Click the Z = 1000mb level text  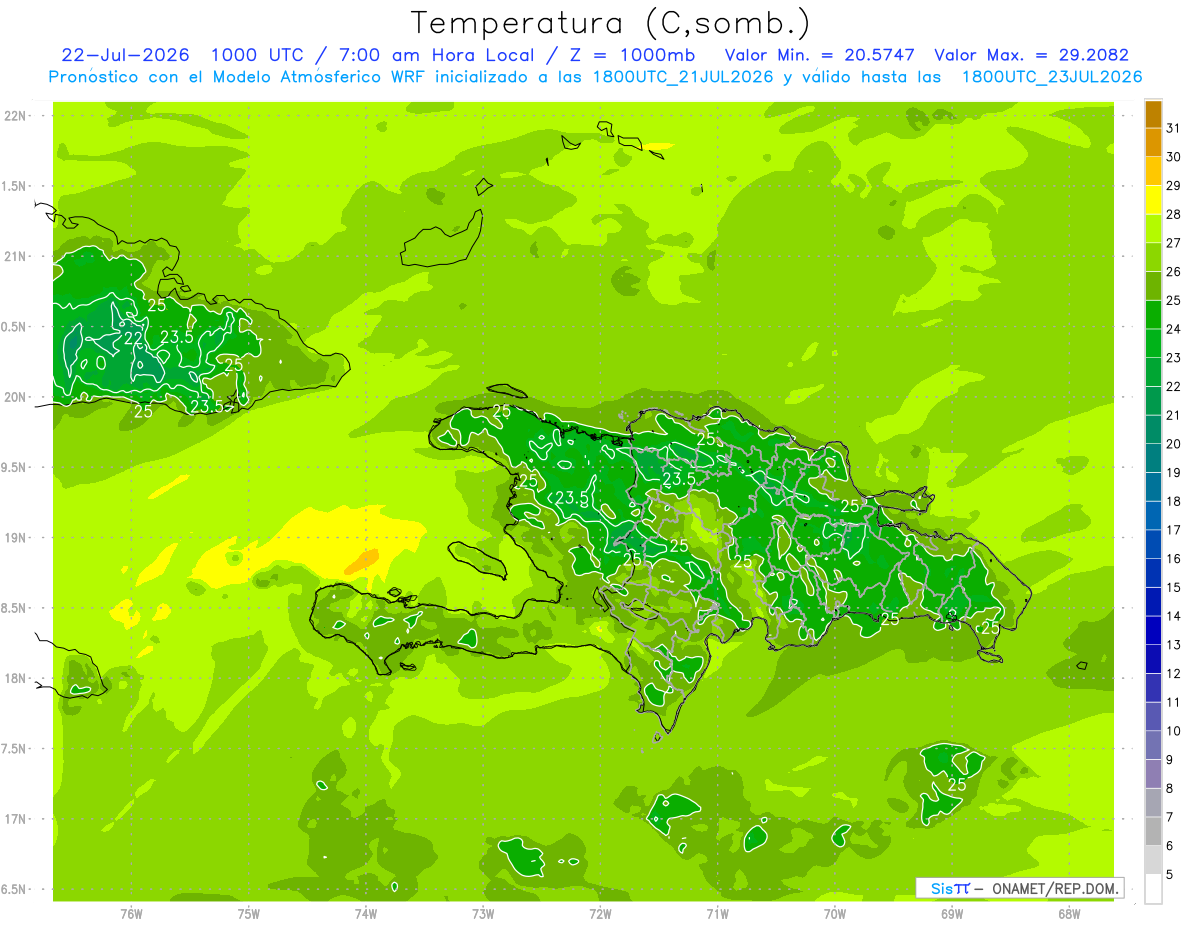tap(635, 55)
